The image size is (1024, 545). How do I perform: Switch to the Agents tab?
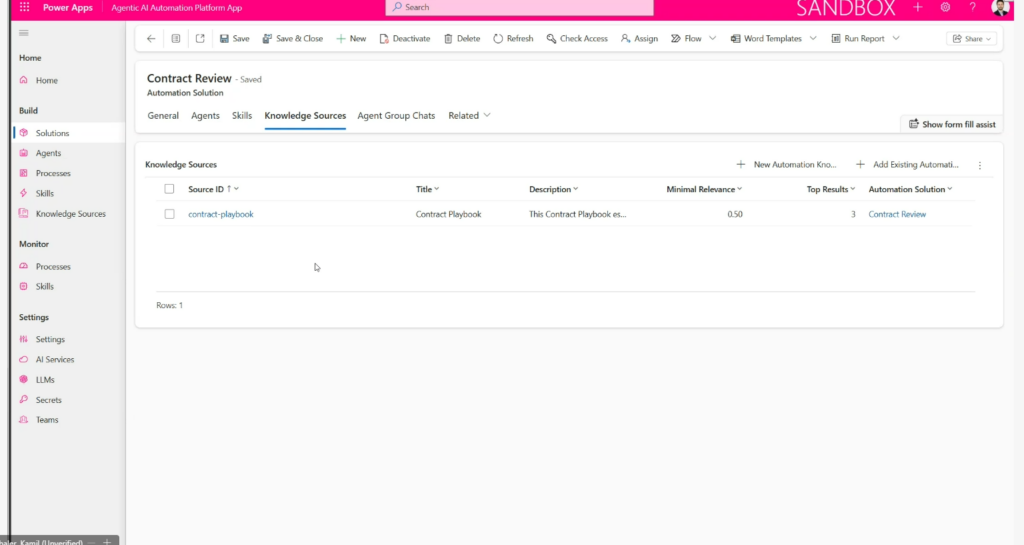point(205,116)
